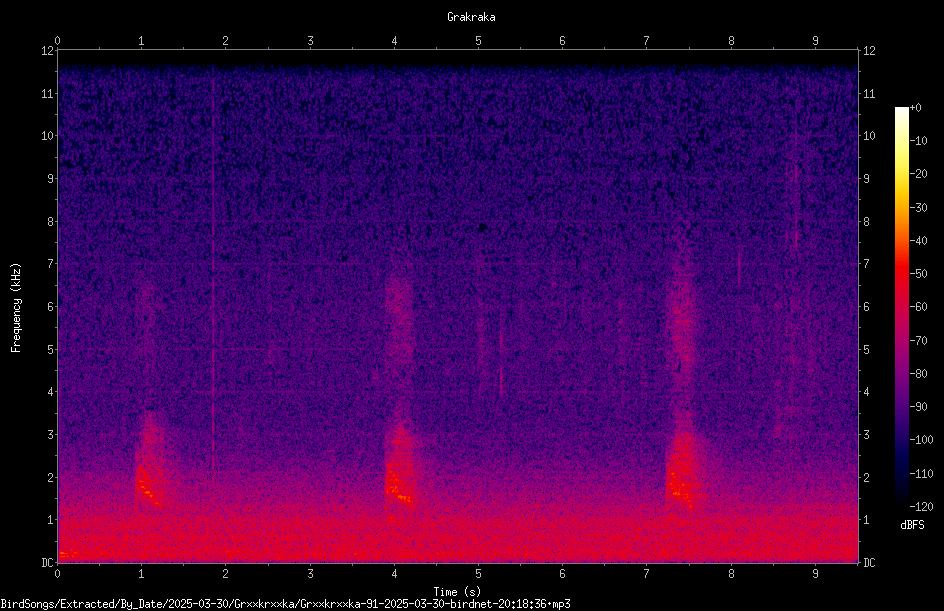Click the 2 kHz label on the right frequency axis
This screenshot has height=611, width=944.
pyautogui.click(x=866, y=477)
